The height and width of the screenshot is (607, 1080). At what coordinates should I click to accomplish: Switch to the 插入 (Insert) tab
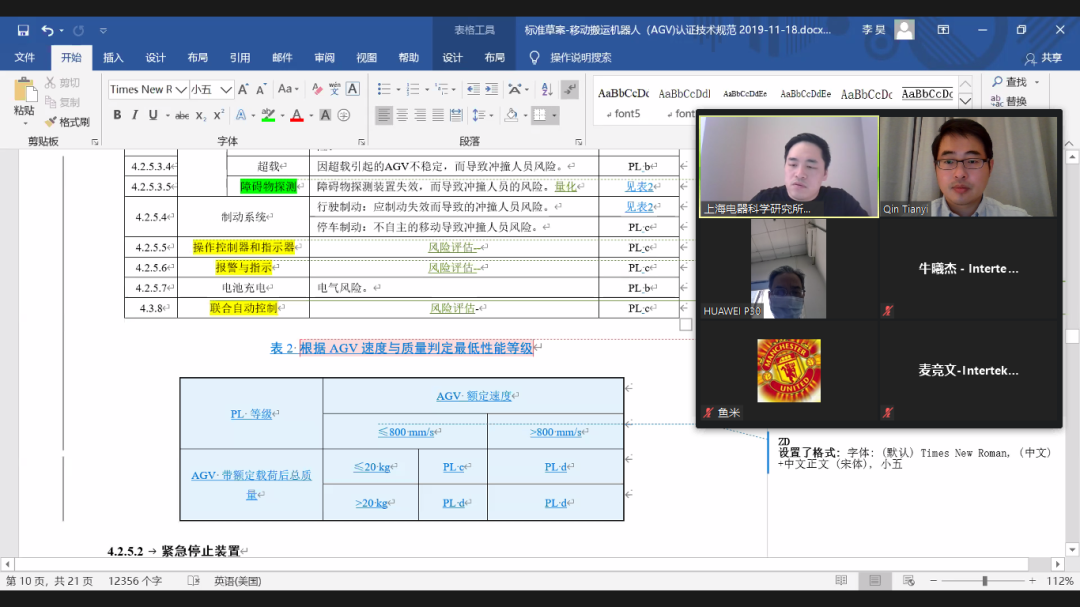(x=113, y=58)
